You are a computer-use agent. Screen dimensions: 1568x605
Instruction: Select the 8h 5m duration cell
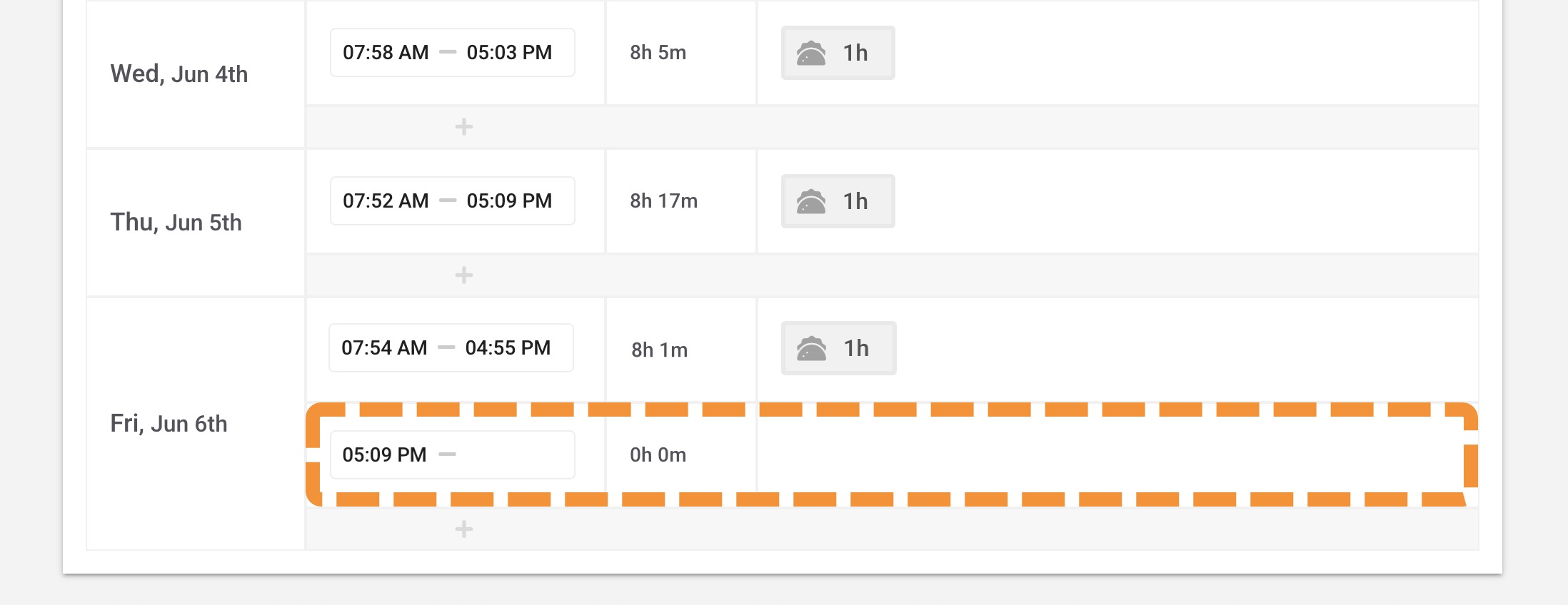(658, 53)
